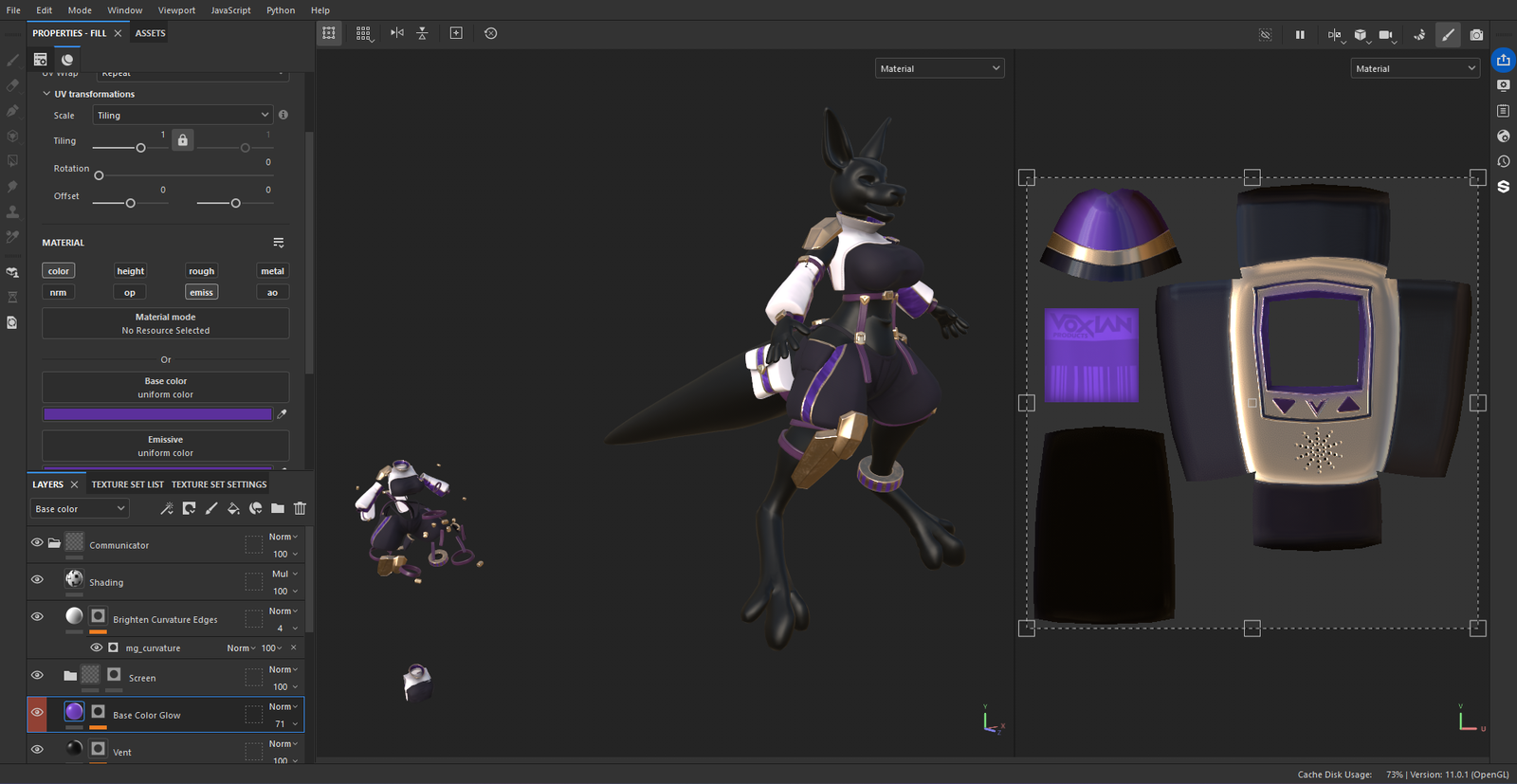The height and width of the screenshot is (784, 1517).
Task: Hide the Shading layer
Action: pyautogui.click(x=37, y=580)
